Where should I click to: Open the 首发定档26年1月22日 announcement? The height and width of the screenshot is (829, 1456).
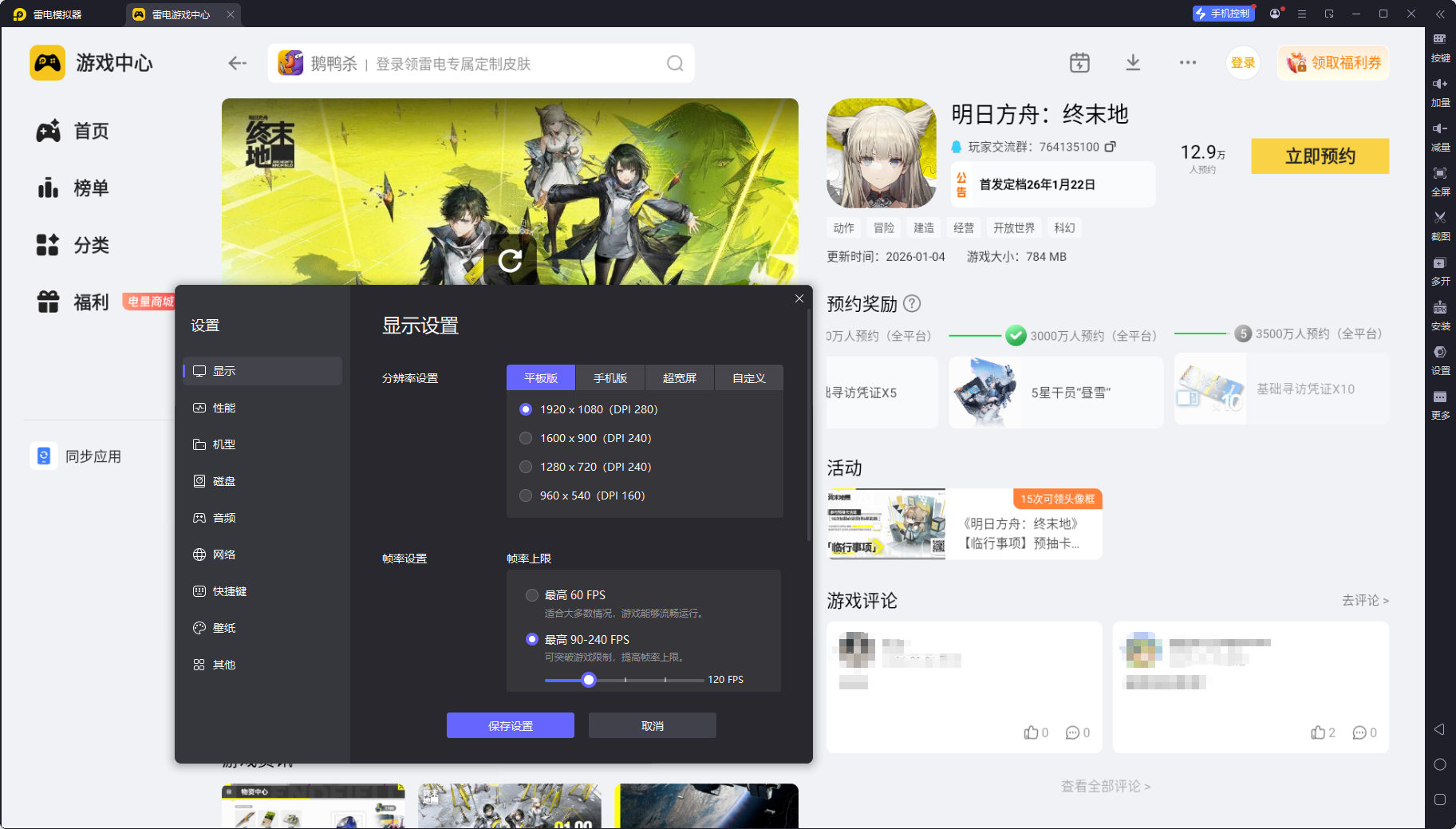(x=1053, y=184)
